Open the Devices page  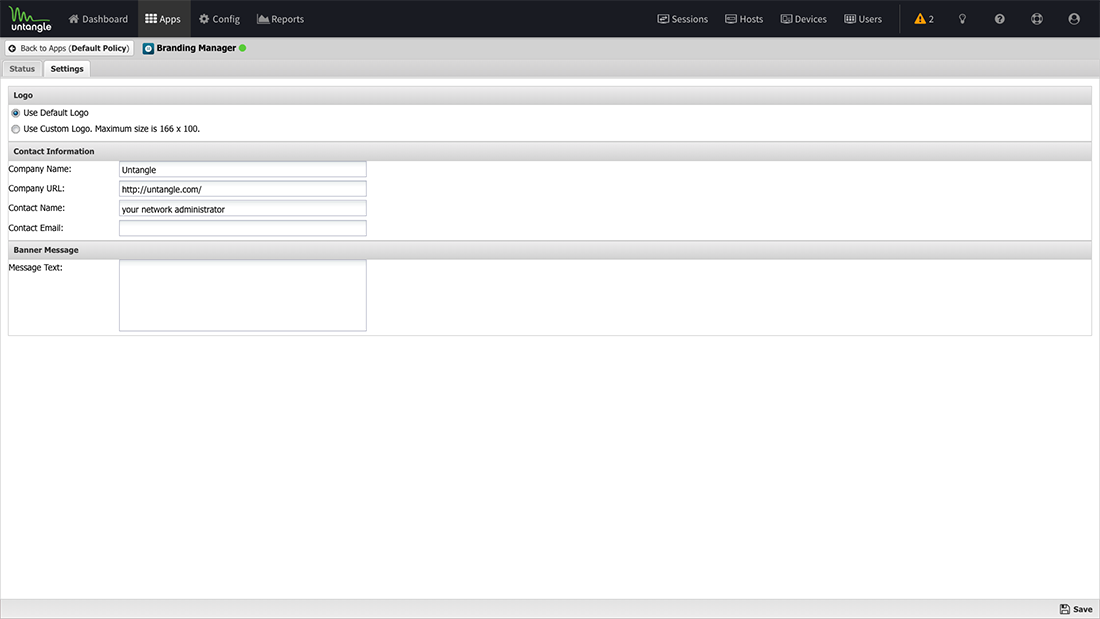tap(804, 19)
